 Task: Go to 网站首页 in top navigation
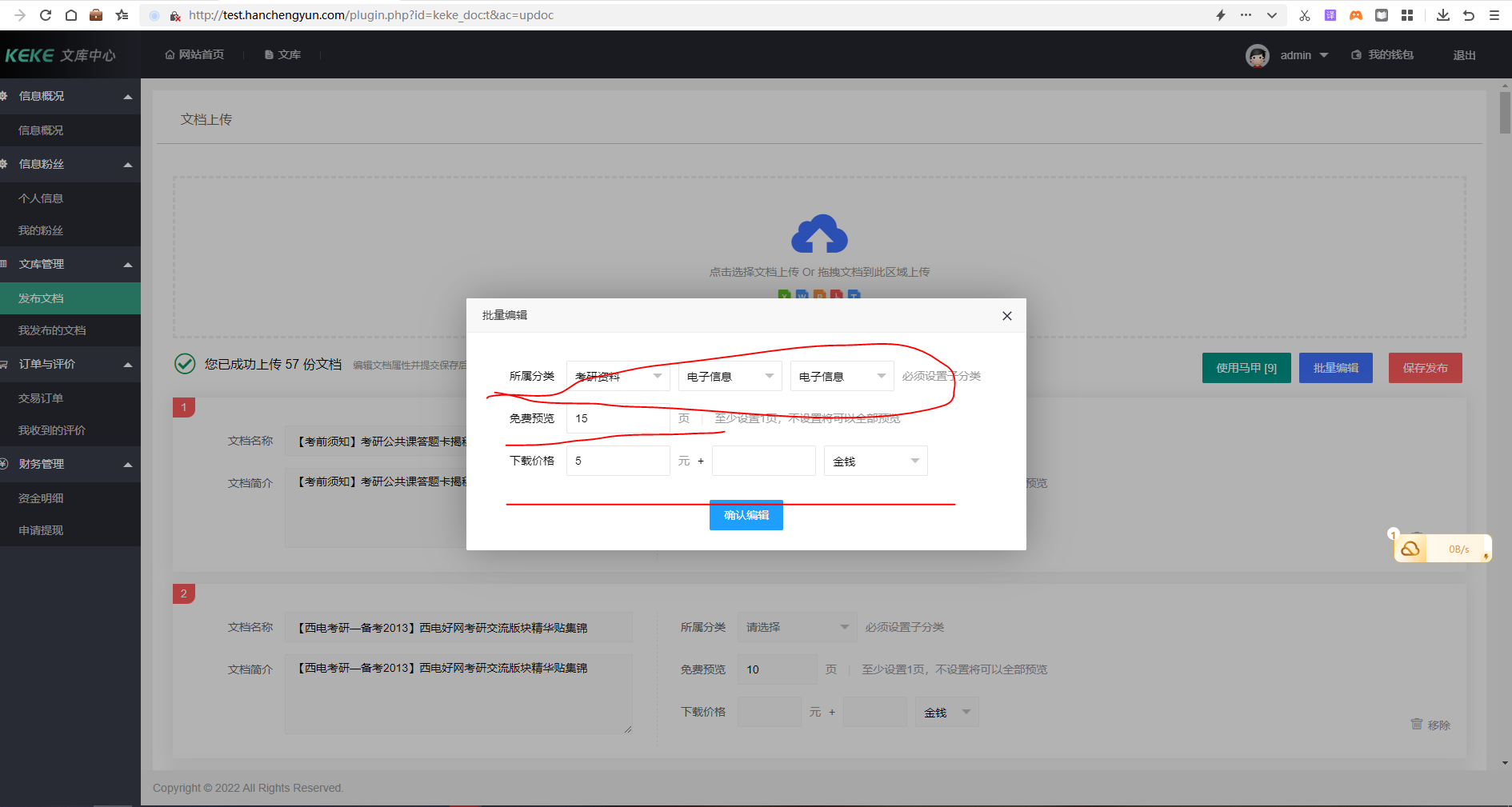point(194,54)
